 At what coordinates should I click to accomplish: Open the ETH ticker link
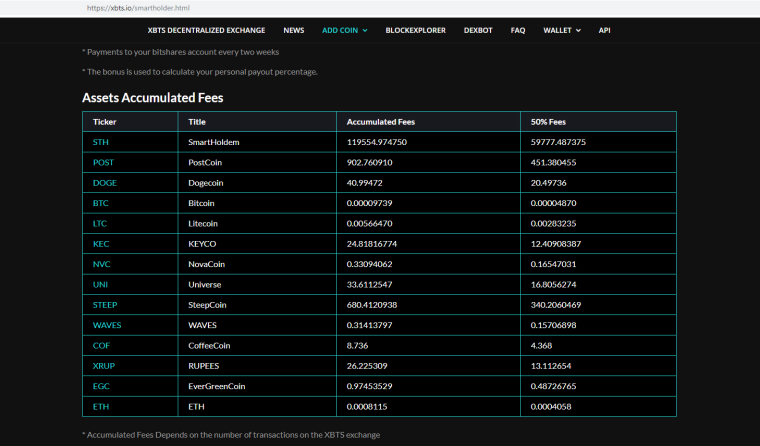pyautogui.click(x=101, y=407)
